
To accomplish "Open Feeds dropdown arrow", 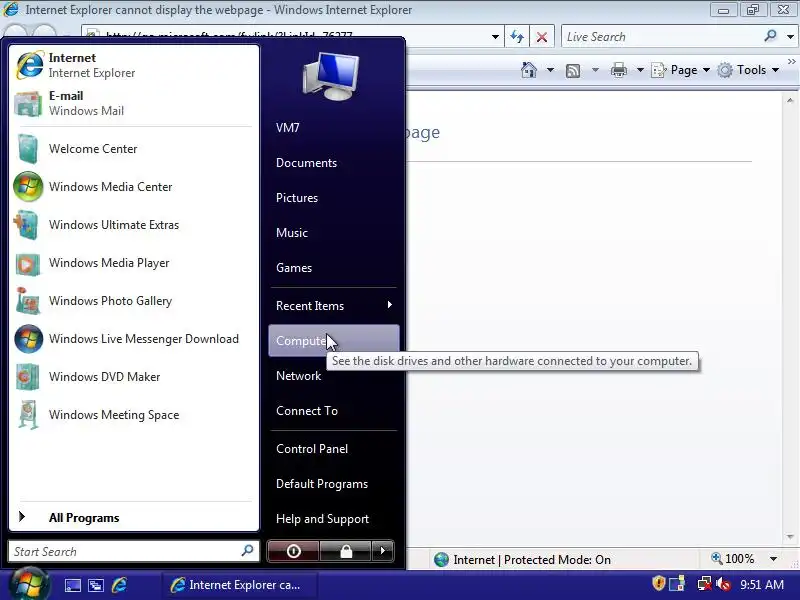I will [595, 70].
